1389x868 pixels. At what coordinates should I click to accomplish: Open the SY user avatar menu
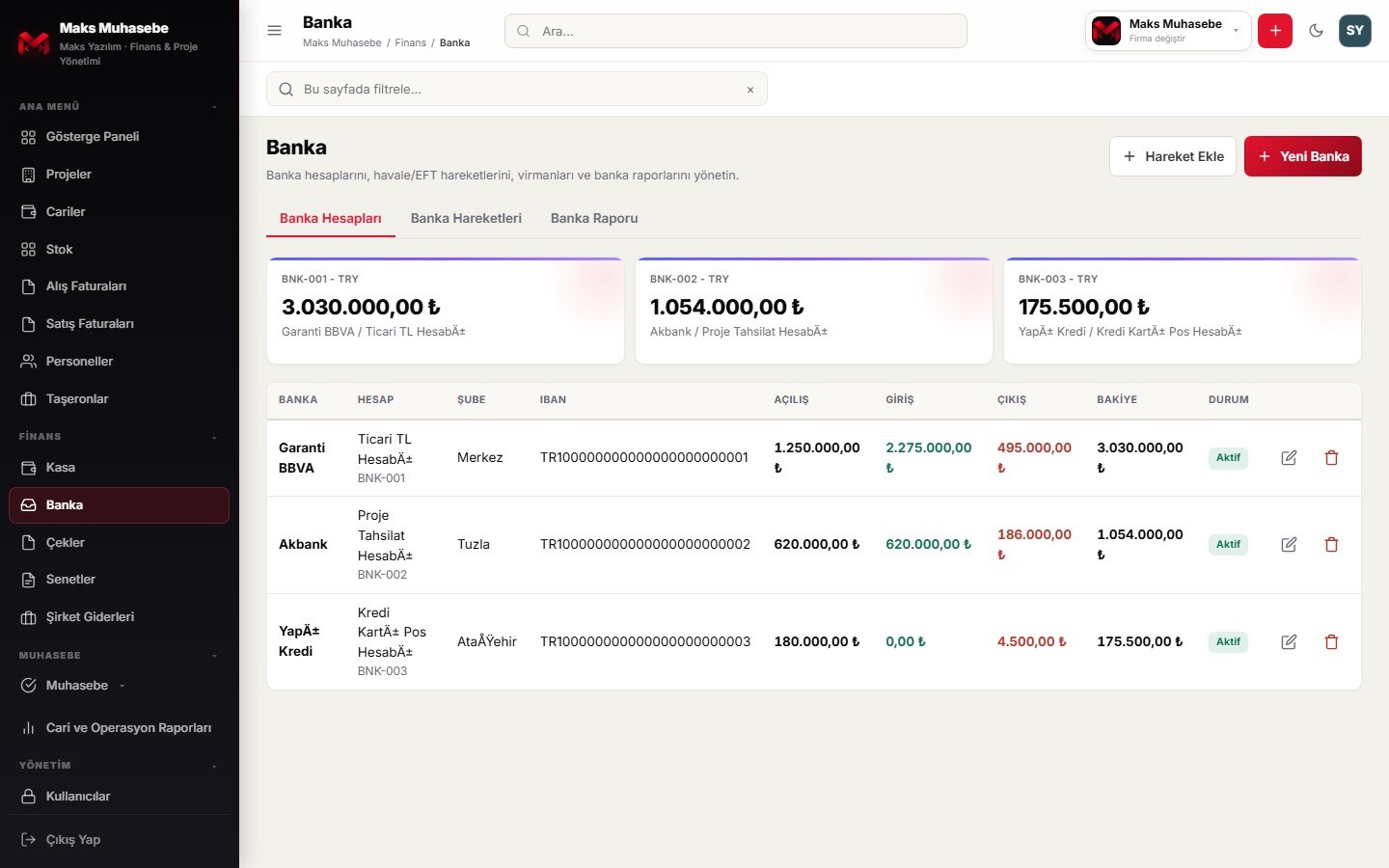(1355, 31)
